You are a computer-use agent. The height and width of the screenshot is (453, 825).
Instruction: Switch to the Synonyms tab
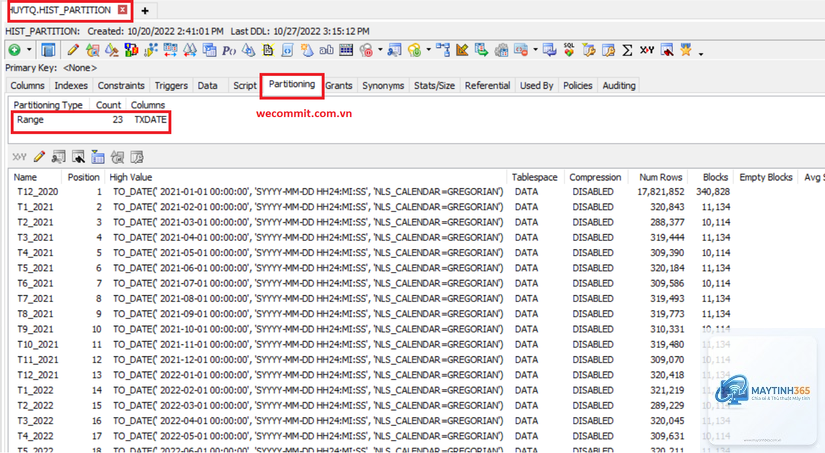pos(383,85)
